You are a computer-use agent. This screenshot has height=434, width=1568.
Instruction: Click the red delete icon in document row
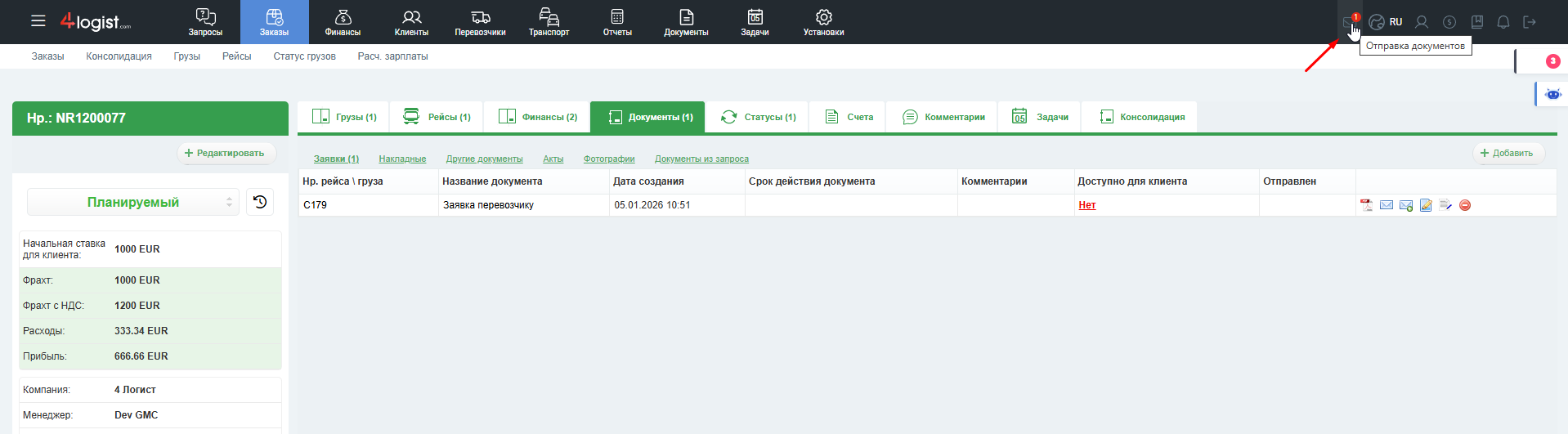1465,205
